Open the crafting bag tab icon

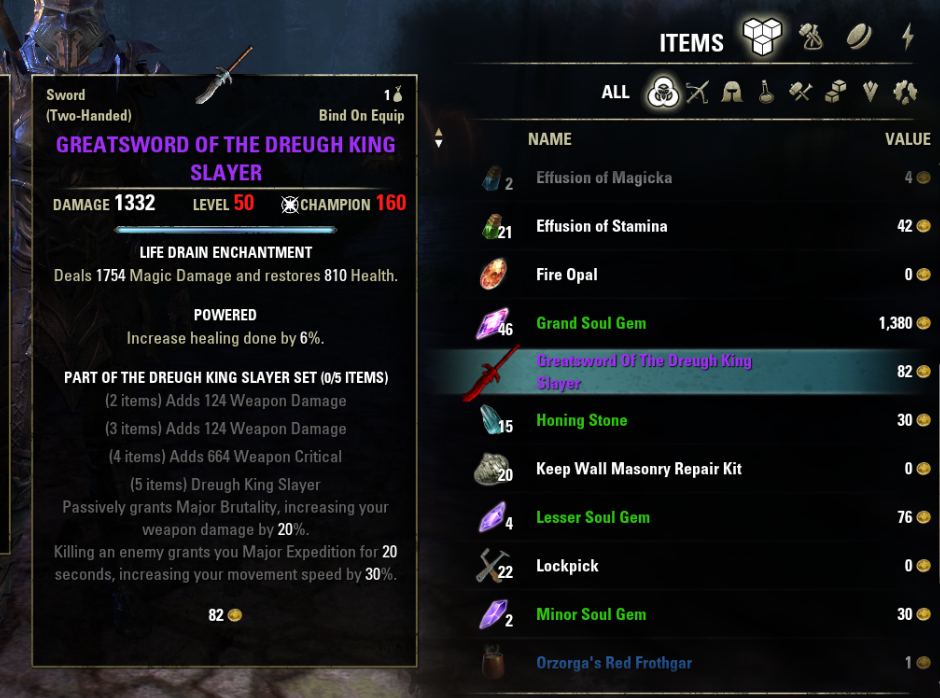tap(811, 37)
